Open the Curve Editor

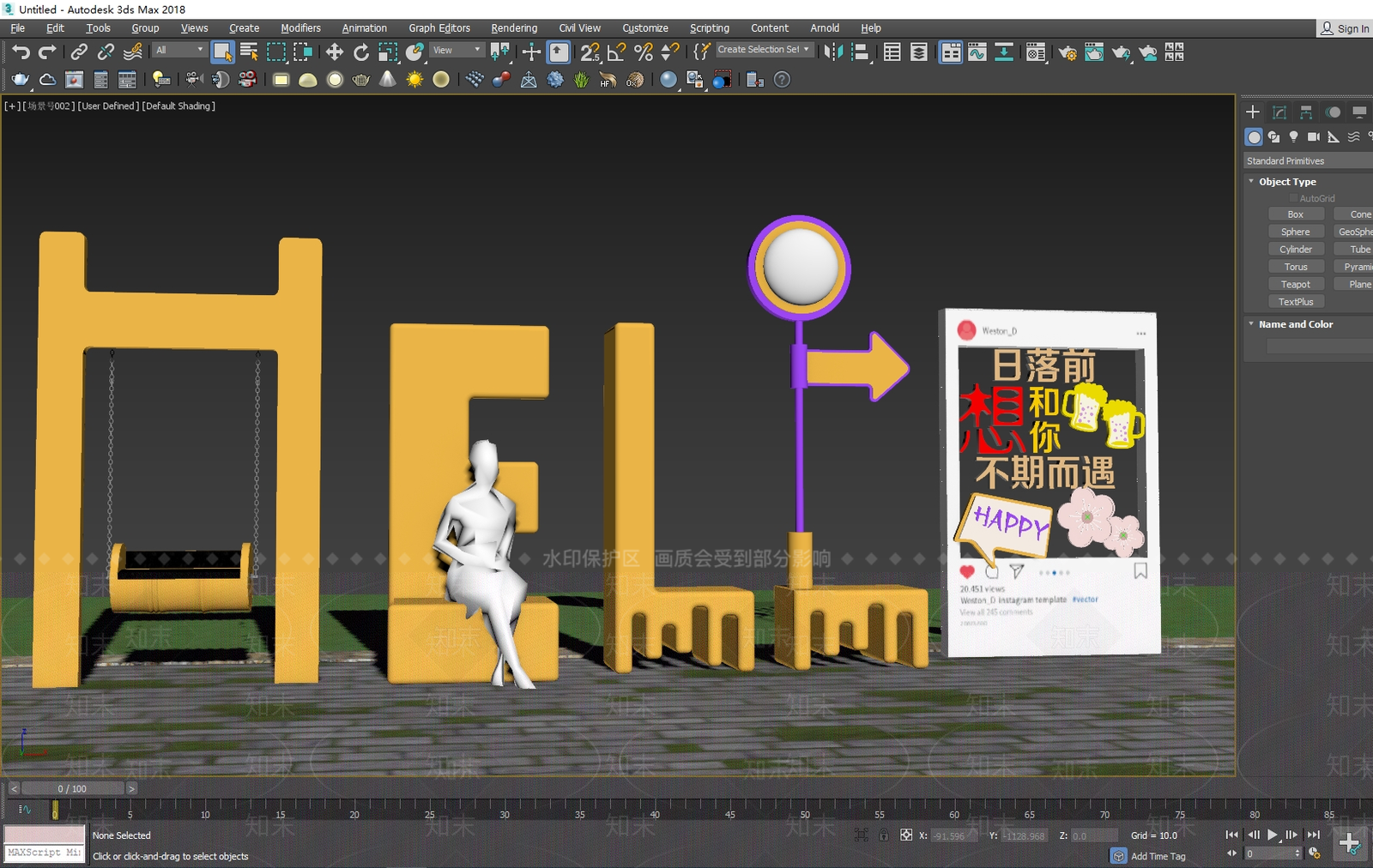(x=977, y=52)
